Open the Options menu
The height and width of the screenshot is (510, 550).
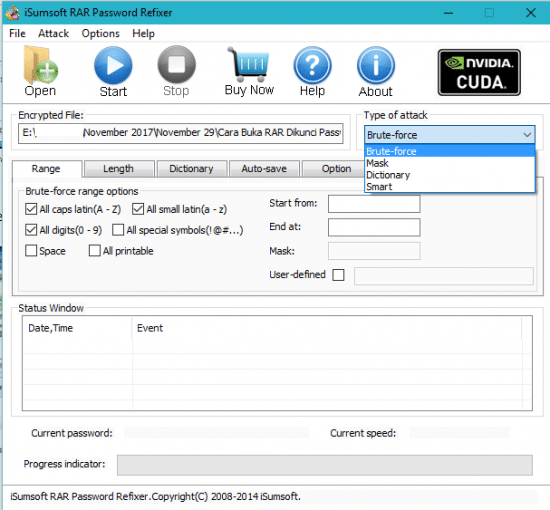[x=100, y=33]
